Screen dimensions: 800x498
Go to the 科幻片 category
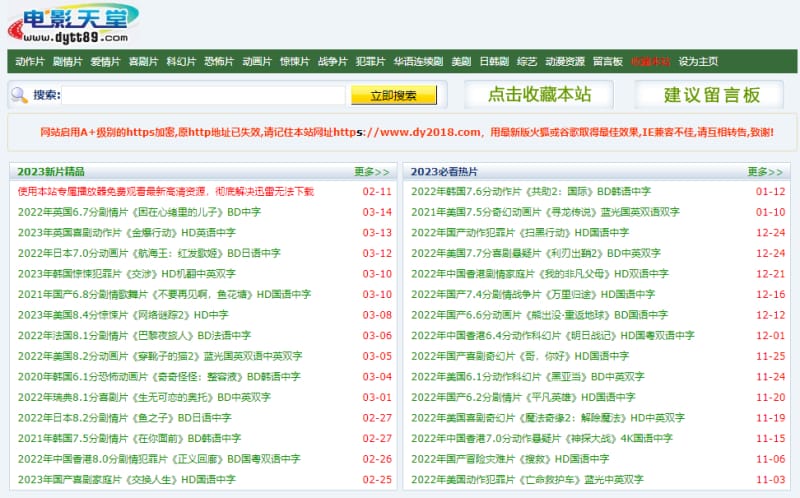point(181,62)
